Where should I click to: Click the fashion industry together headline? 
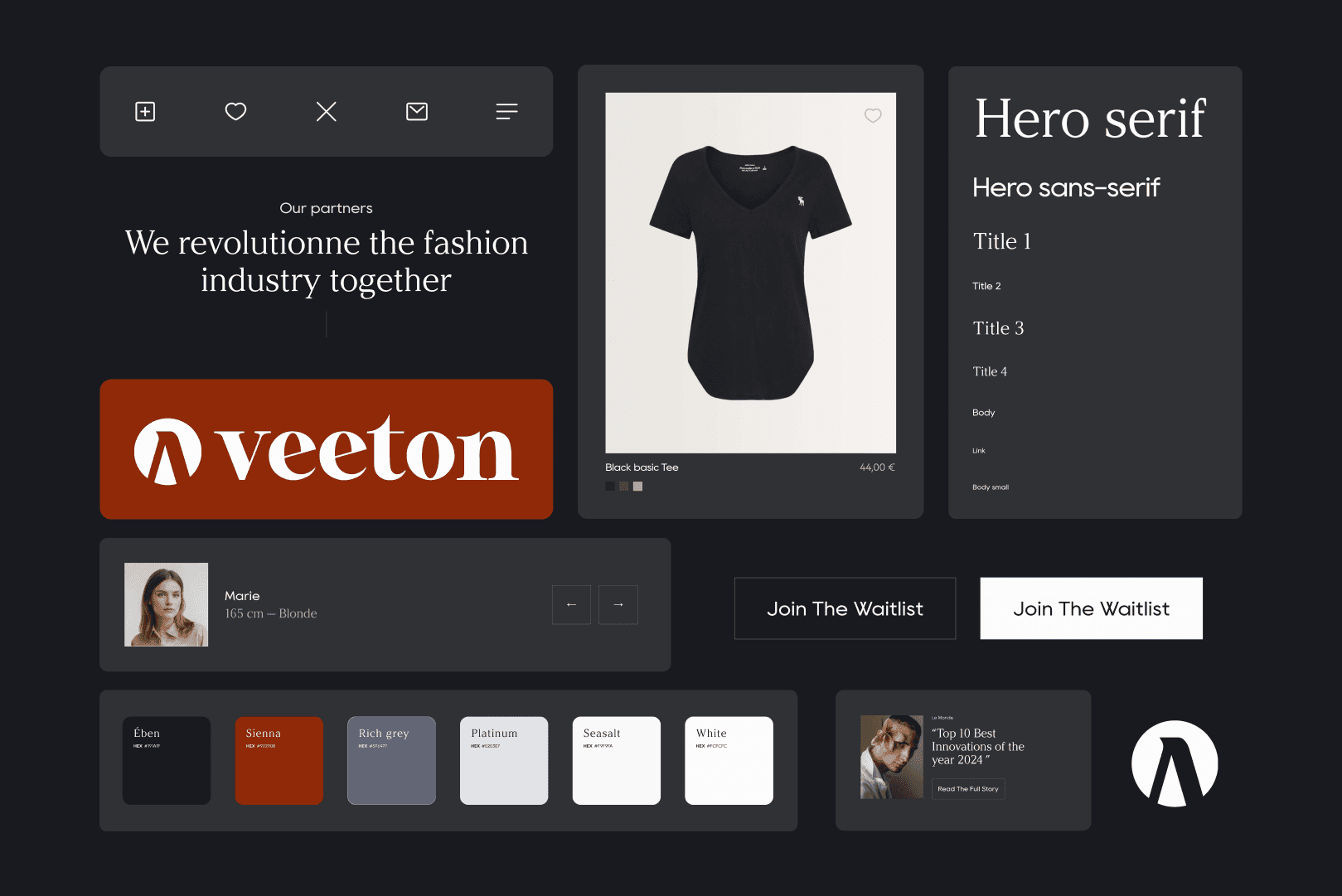pos(326,262)
